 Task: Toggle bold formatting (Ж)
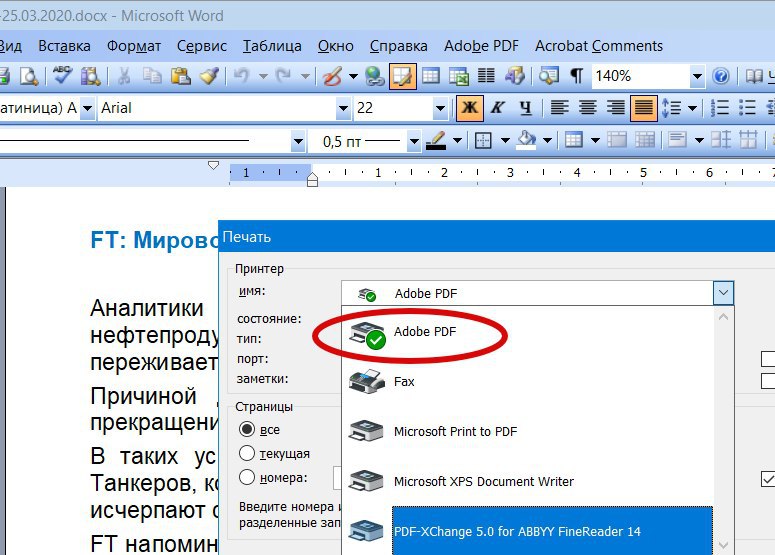[x=469, y=108]
